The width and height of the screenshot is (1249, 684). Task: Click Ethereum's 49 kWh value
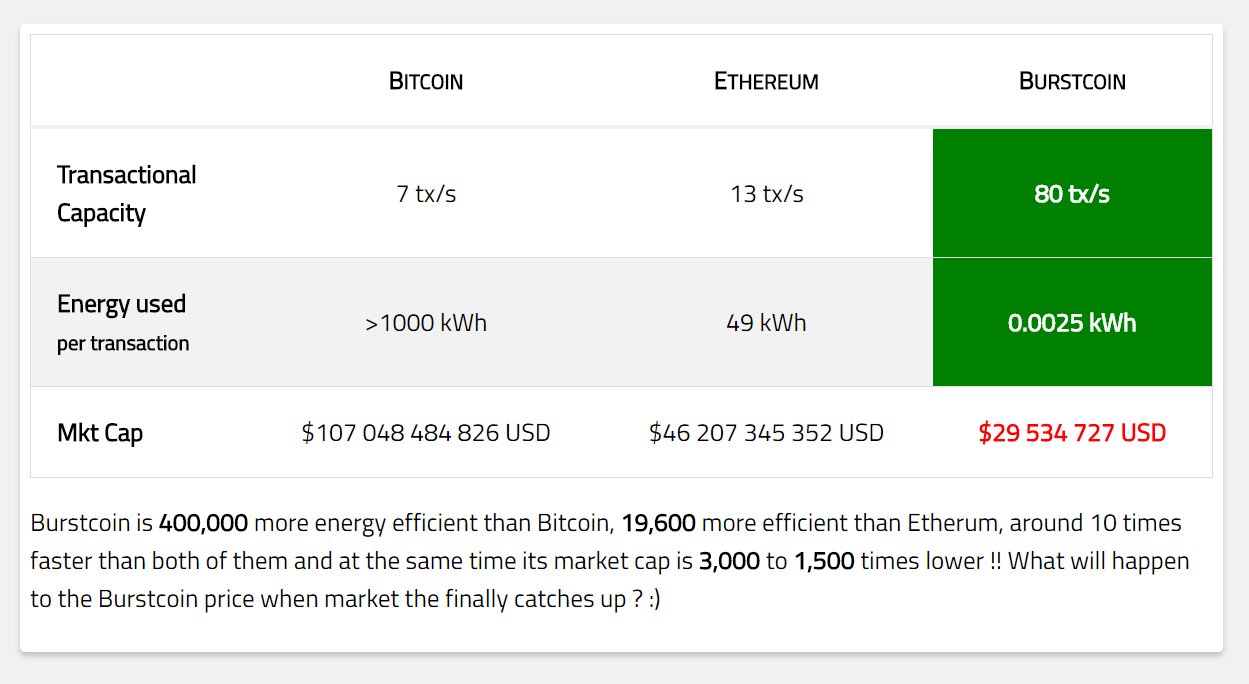[766, 323]
